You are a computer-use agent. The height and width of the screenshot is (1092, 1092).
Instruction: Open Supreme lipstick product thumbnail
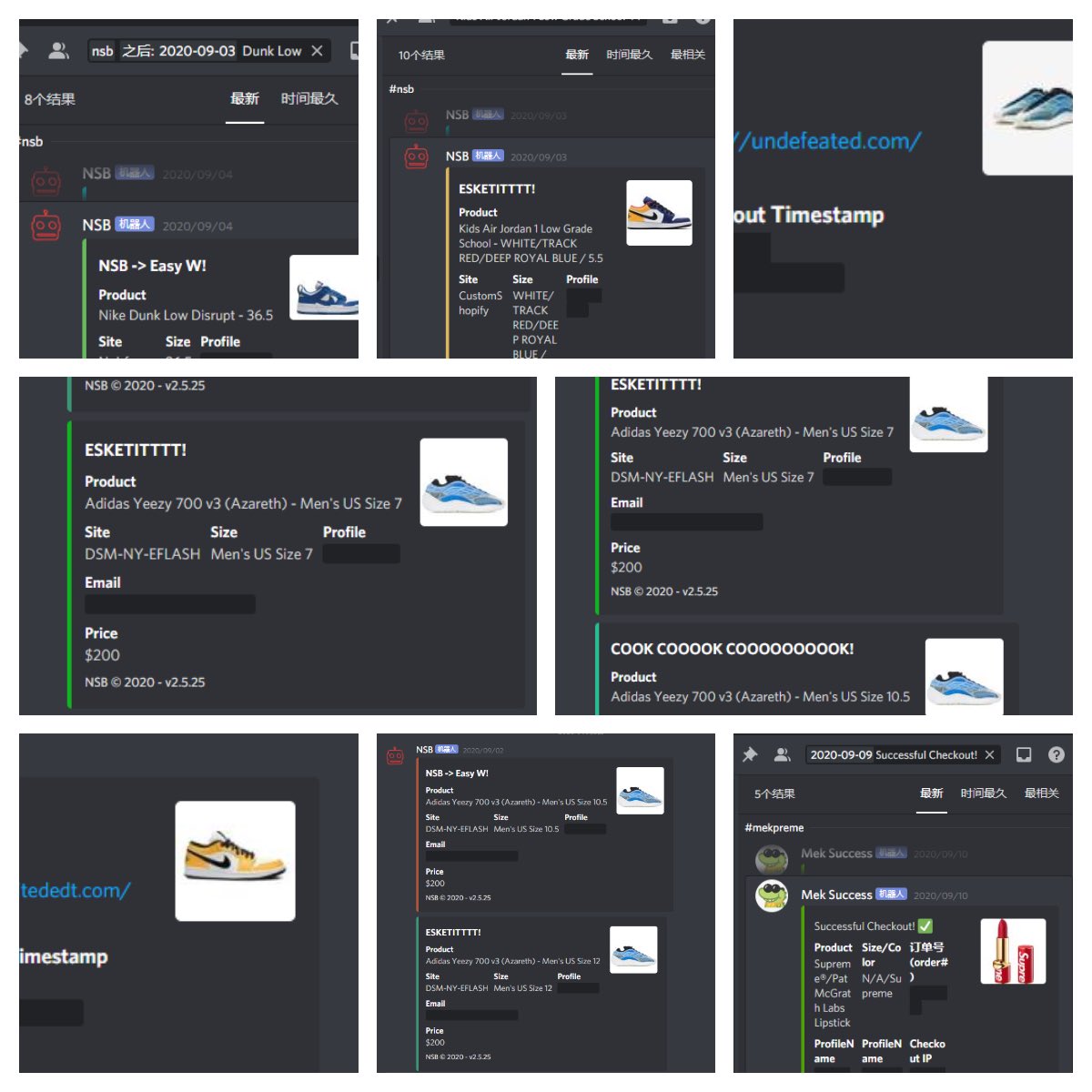click(x=1013, y=951)
